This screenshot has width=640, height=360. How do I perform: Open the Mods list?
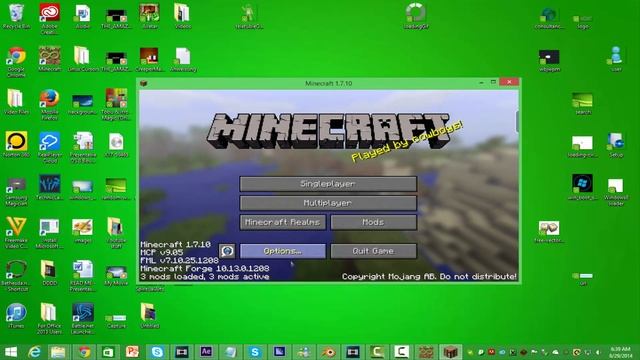[373, 222]
